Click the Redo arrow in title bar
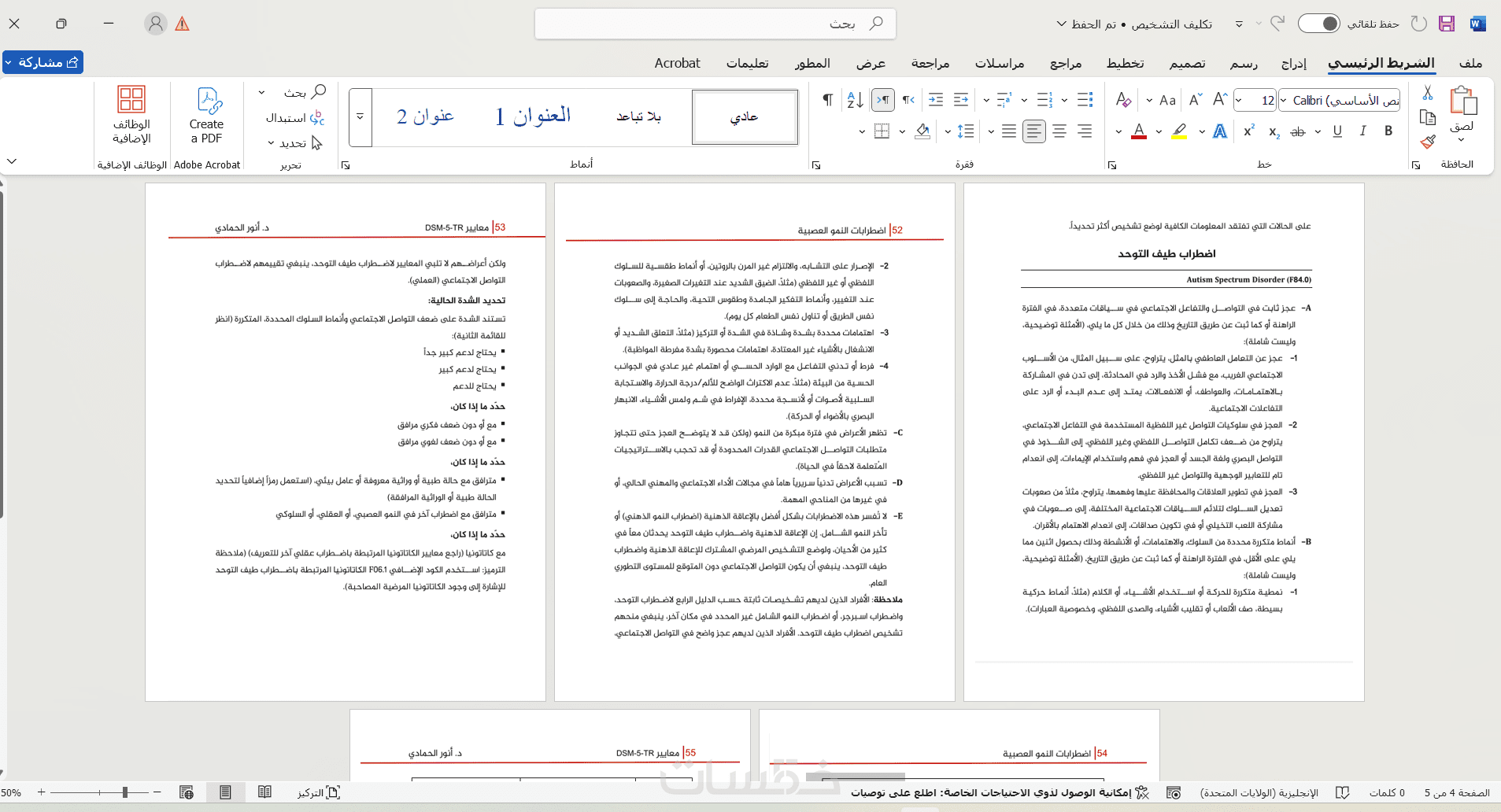The height and width of the screenshot is (812, 1501). click(x=1277, y=24)
